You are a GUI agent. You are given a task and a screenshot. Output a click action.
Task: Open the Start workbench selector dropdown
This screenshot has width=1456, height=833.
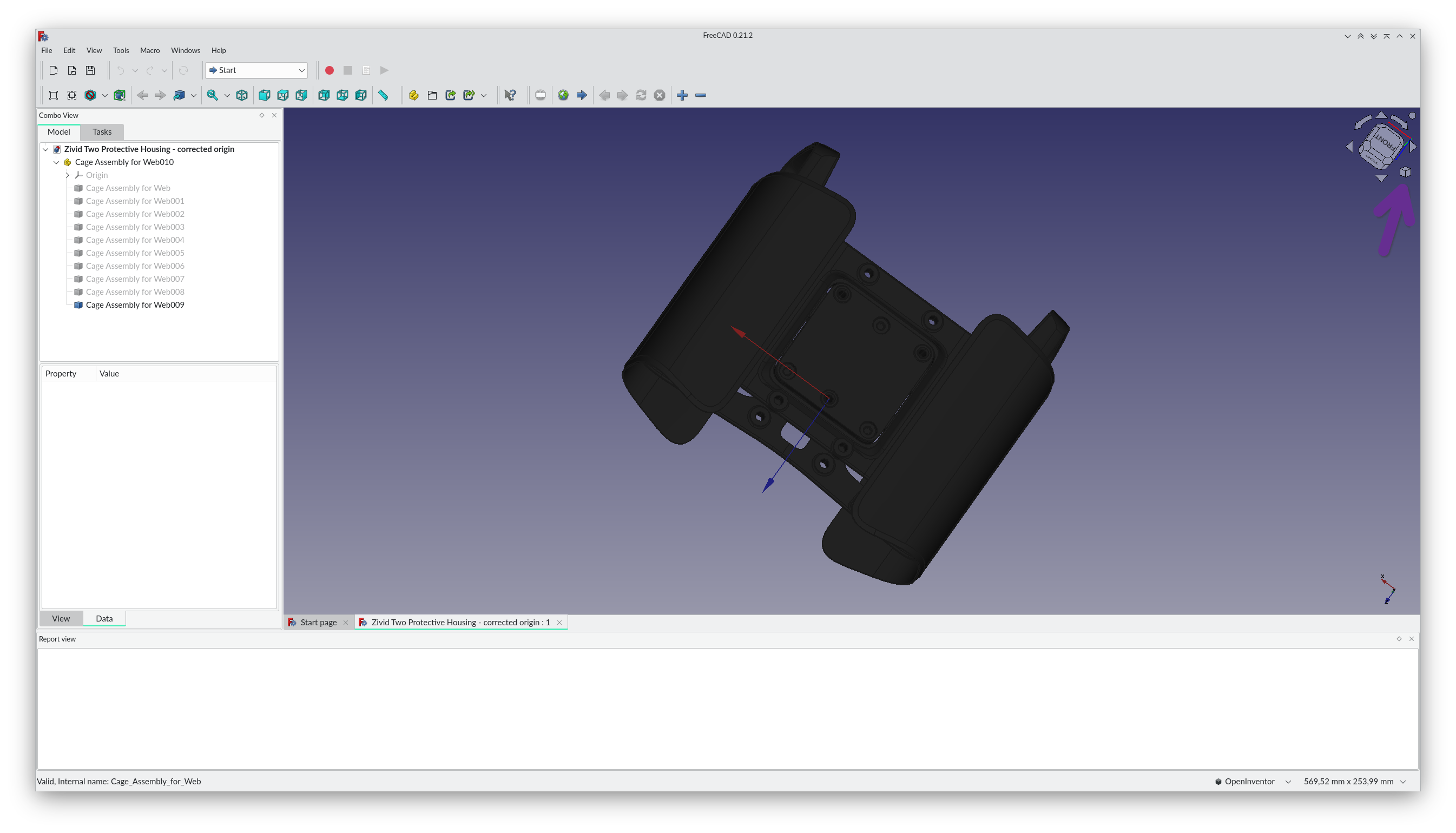click(x=256, y=70)
